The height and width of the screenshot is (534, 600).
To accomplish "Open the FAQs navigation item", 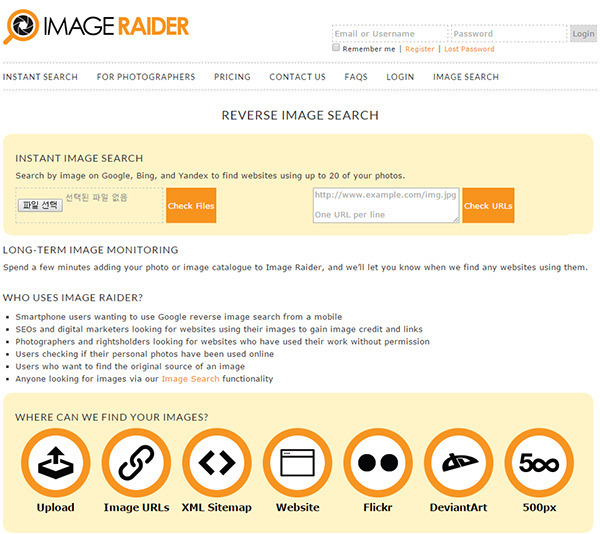I will 356,77.
